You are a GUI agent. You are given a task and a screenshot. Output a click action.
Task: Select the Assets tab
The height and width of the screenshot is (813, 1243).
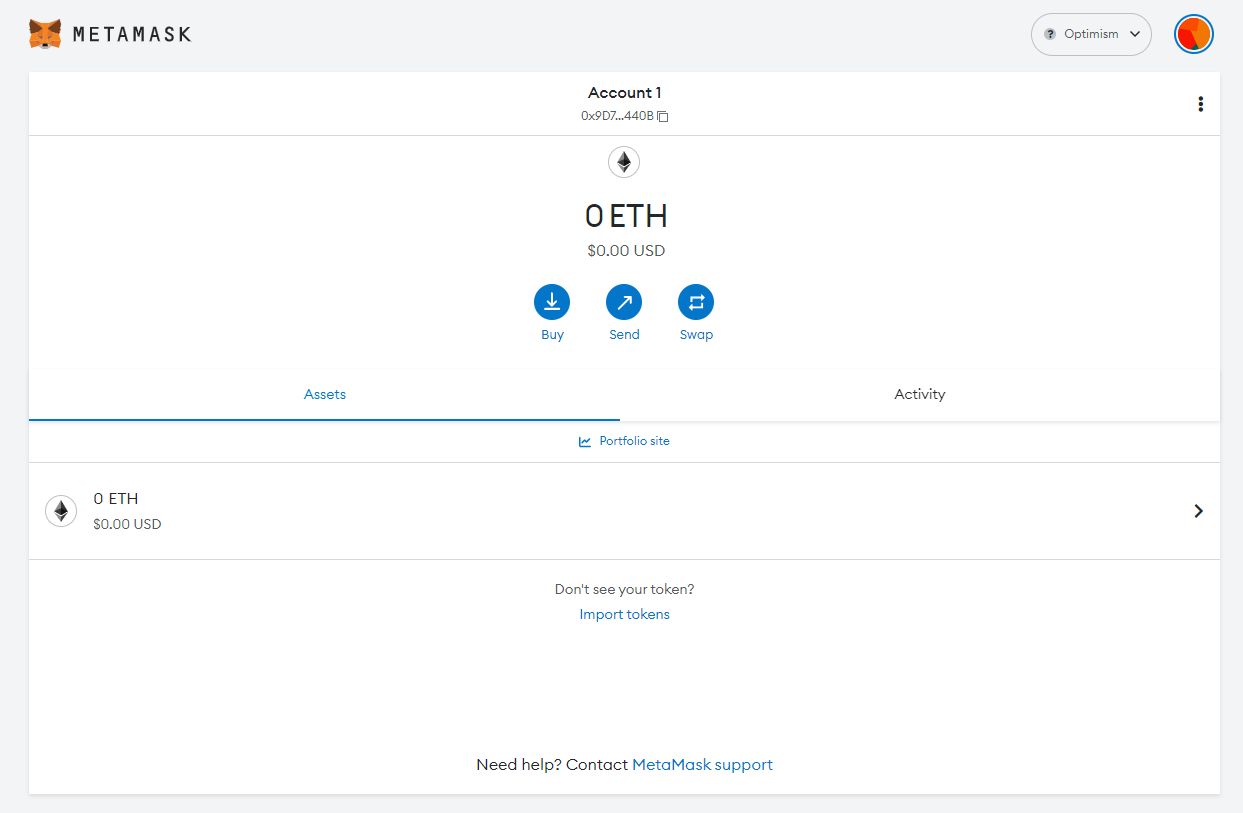tap(324, 394)
